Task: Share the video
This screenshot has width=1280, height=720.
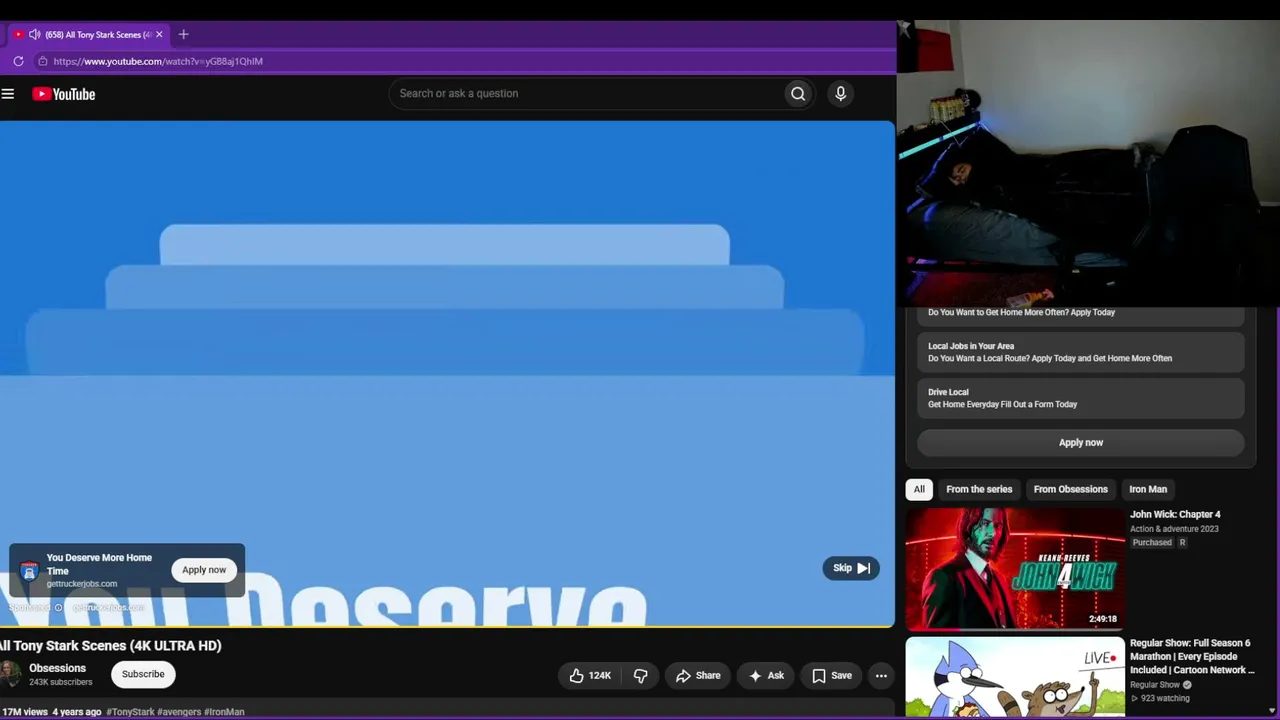Action: tap(697, 676)
